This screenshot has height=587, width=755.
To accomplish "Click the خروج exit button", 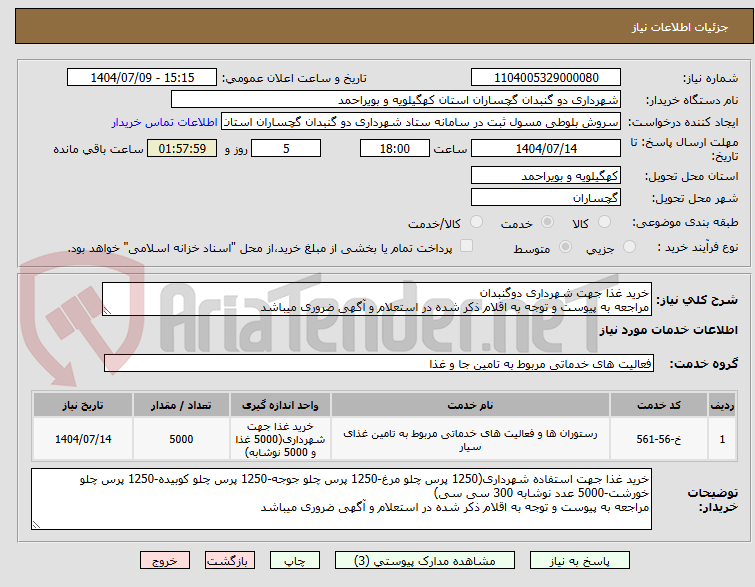I will coord(165,561).
